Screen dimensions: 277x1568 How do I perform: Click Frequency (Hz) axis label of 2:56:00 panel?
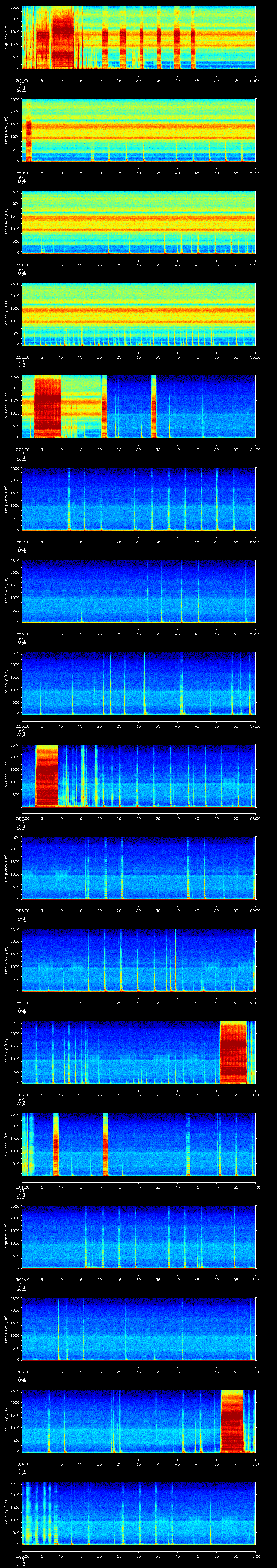[7, 683]
